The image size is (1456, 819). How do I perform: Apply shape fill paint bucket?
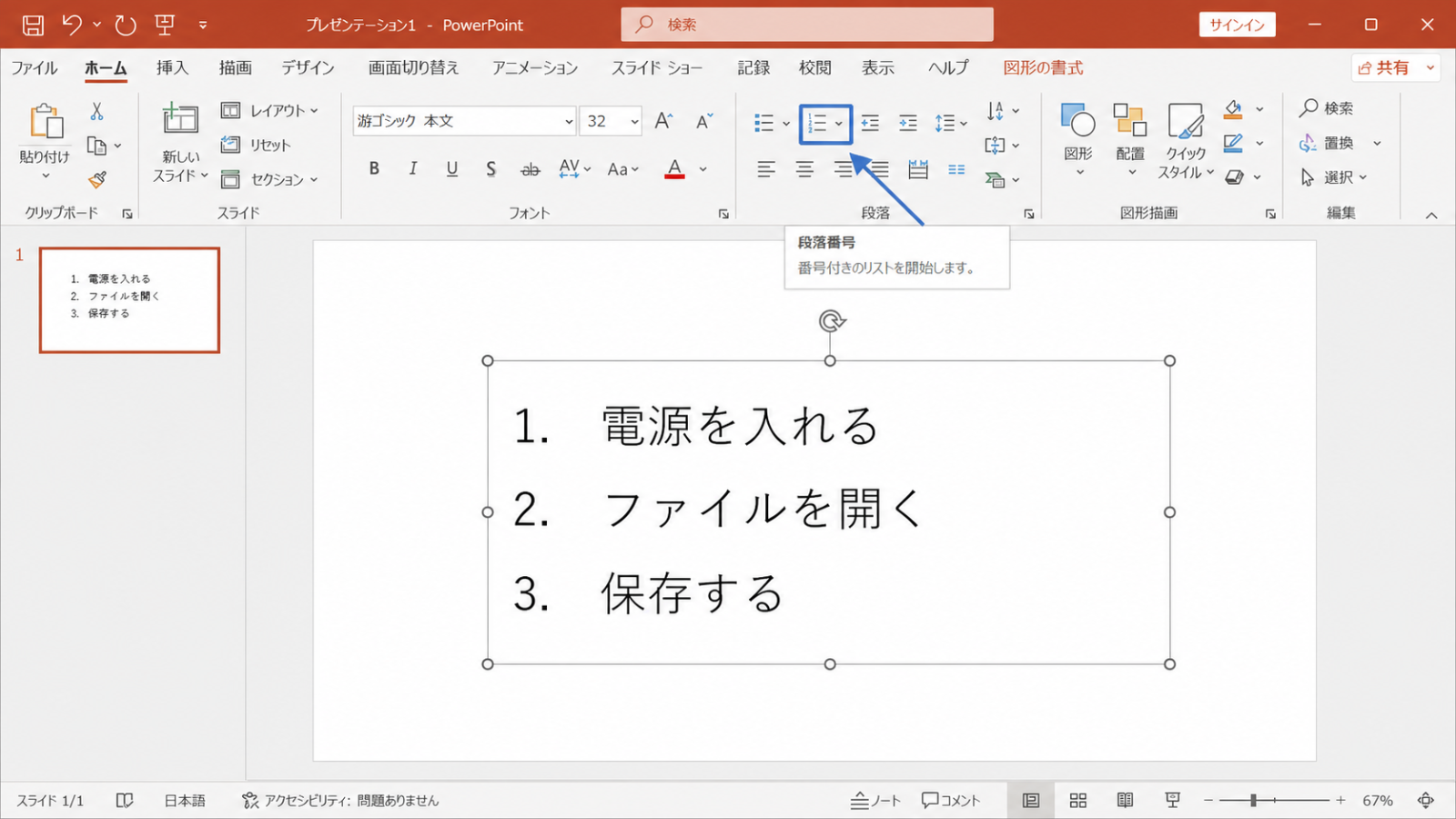coord(1233,109)
